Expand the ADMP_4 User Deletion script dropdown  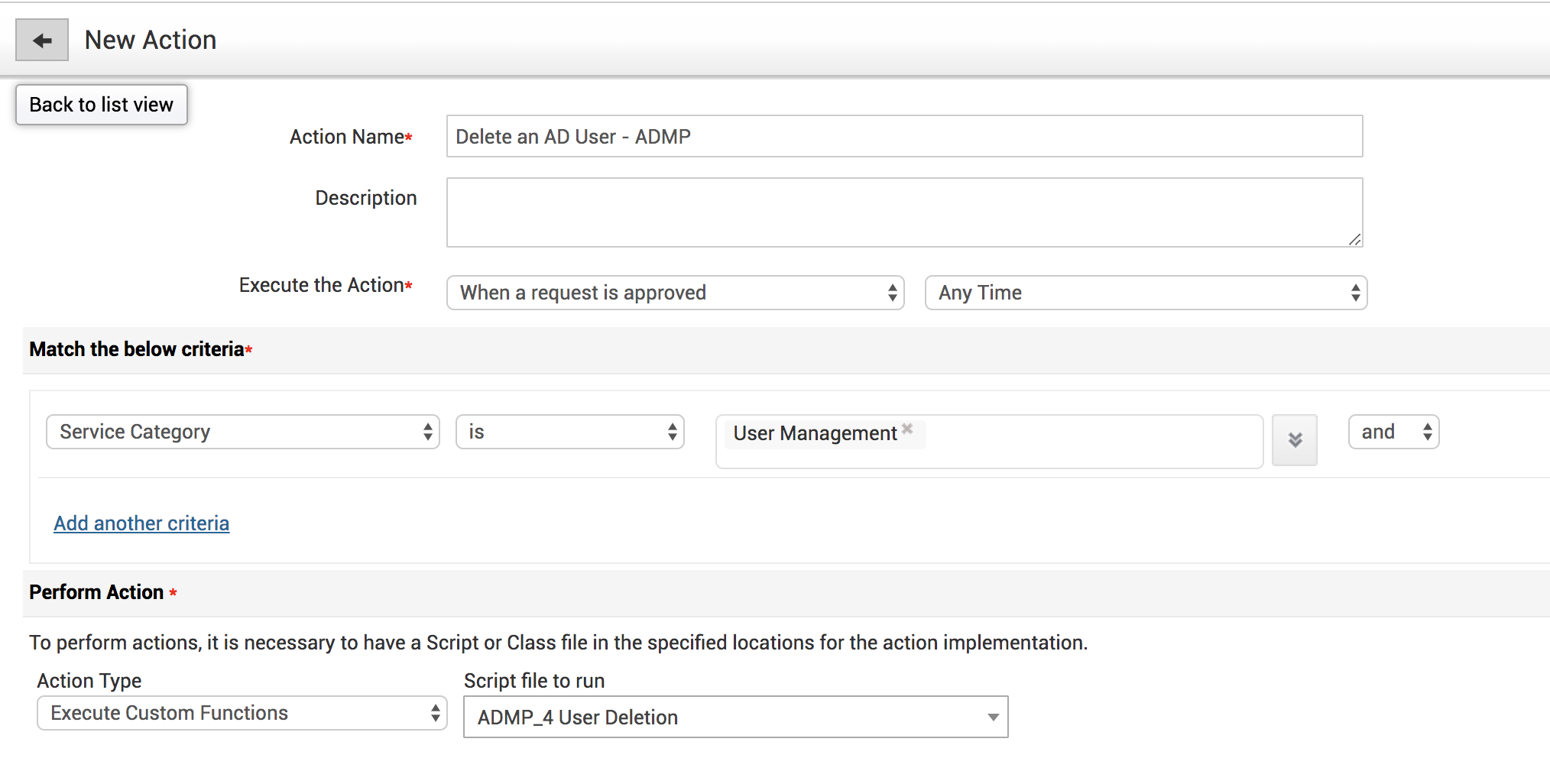click(734, 718)
